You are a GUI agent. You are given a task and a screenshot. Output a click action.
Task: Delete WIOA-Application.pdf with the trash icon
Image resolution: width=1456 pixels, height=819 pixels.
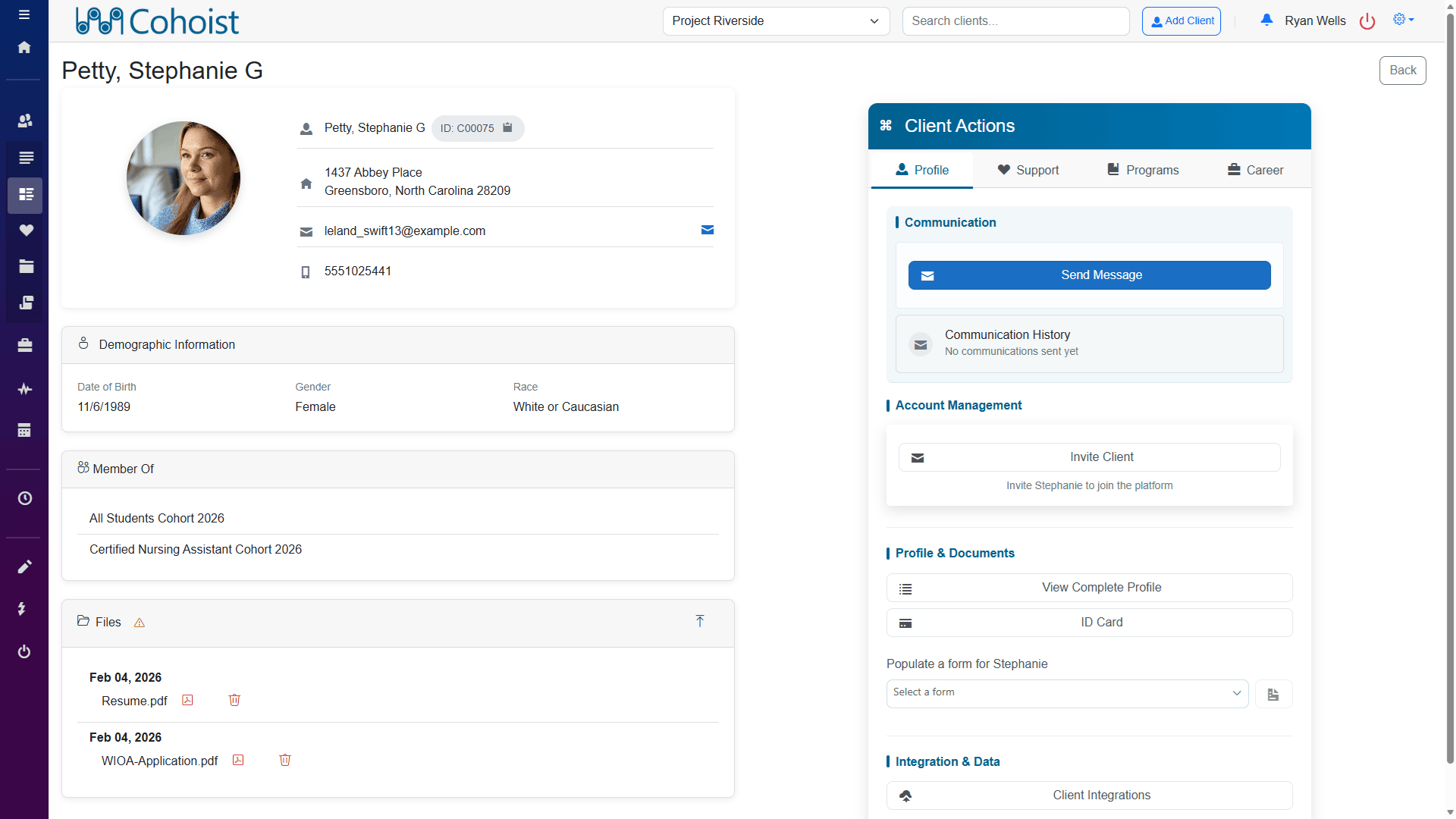pyautogui.click(x=285, y=760)
